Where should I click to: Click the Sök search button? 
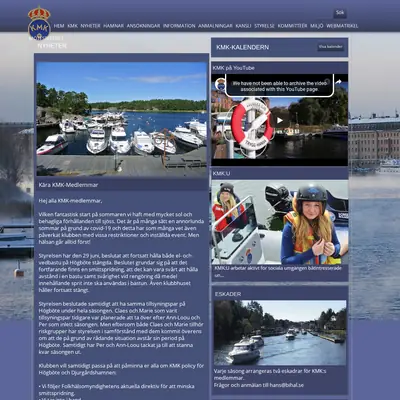[340, 13]
